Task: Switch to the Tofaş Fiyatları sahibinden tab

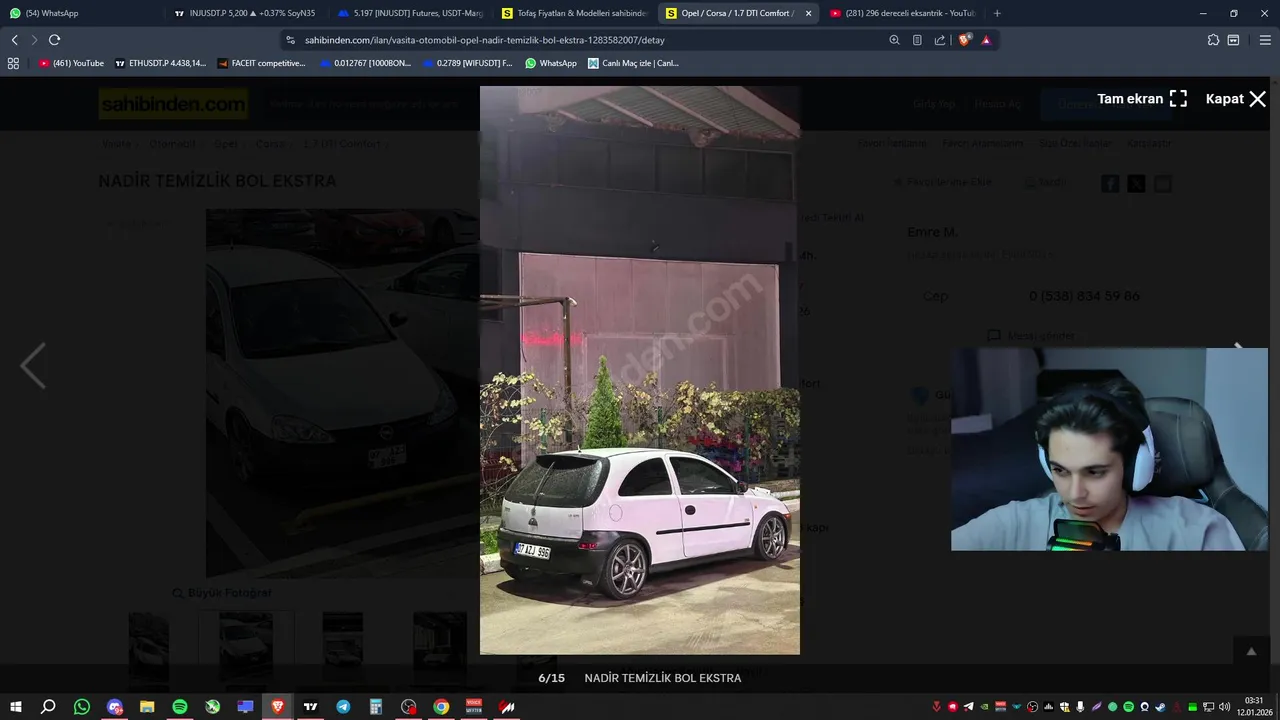Action: tap(574, 13)
